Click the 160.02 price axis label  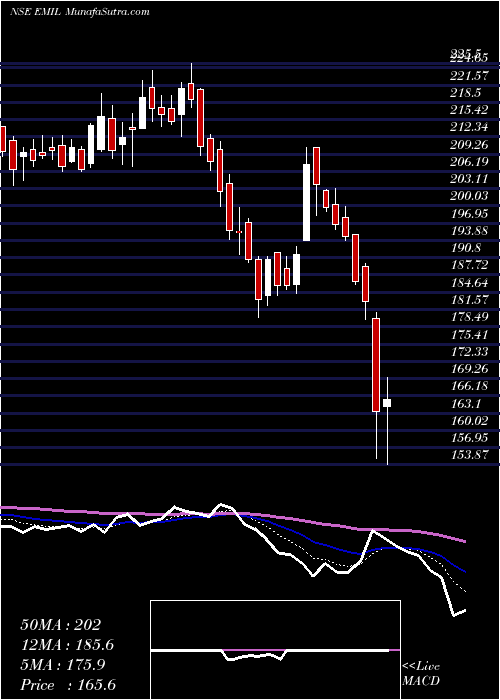(x=469, y=420)
